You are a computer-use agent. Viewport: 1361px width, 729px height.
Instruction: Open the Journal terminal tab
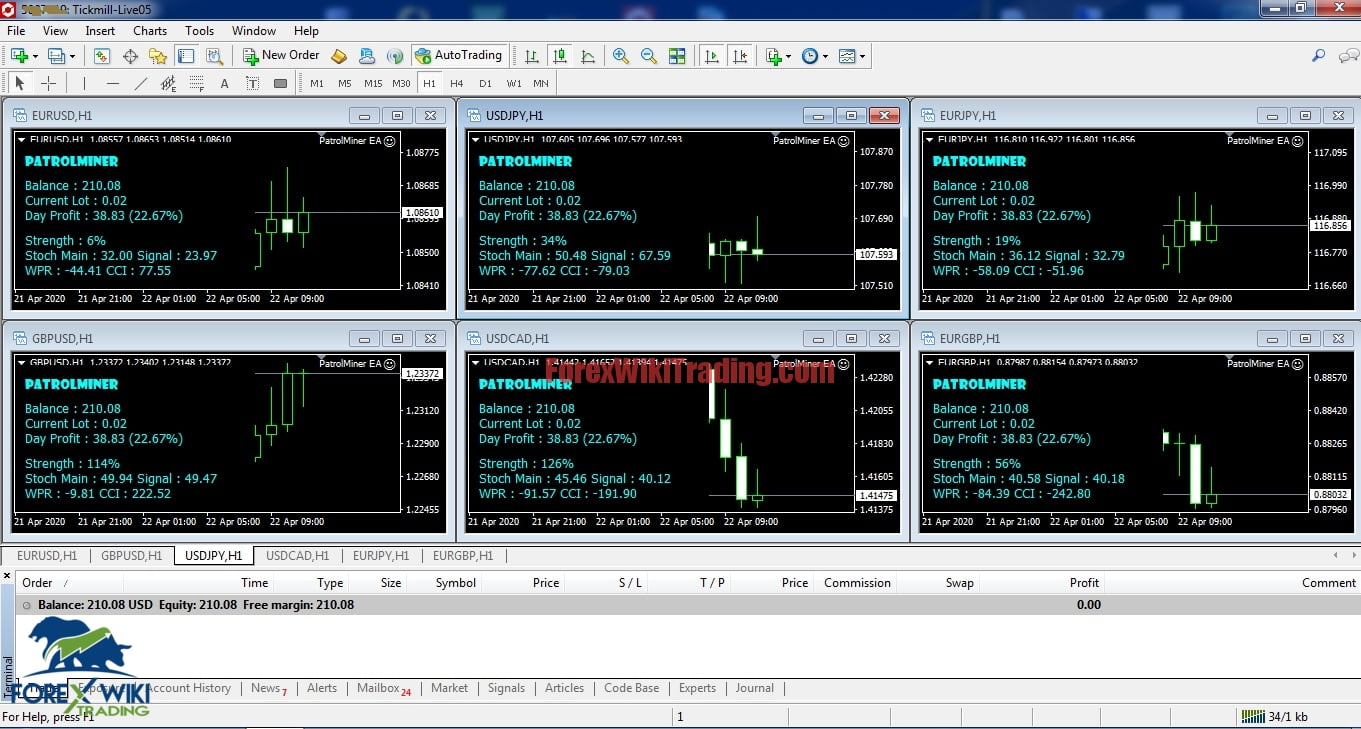point(755,688)
